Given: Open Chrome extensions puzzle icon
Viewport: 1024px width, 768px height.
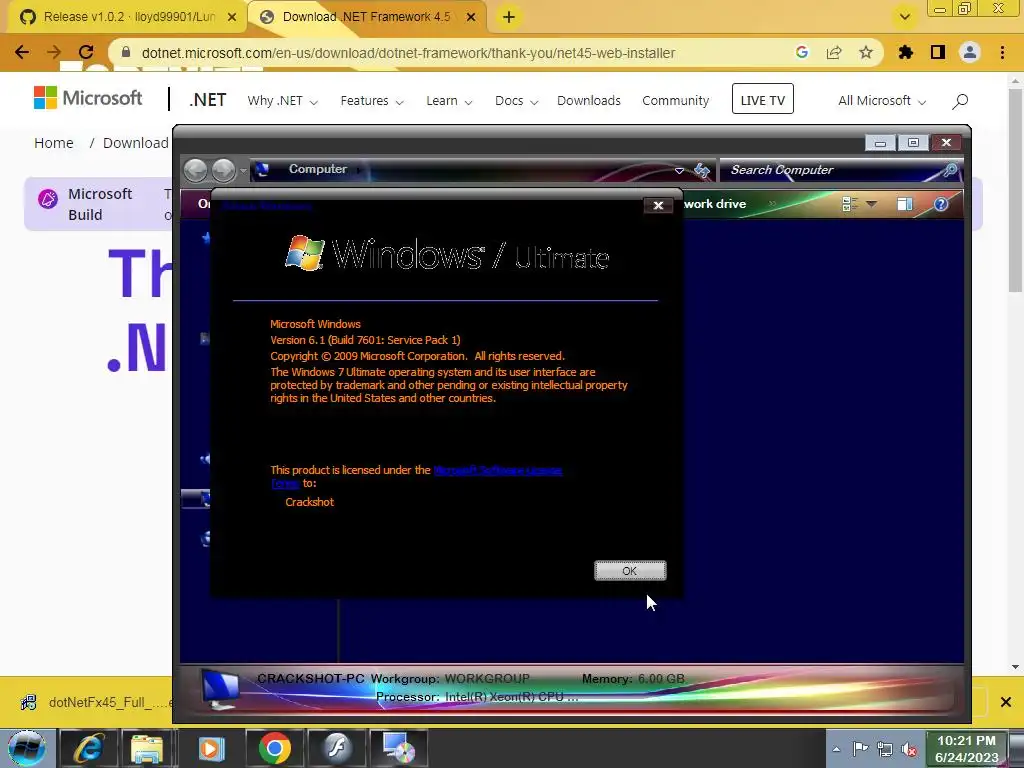Looking at the screenshot, I should (906, 52).
